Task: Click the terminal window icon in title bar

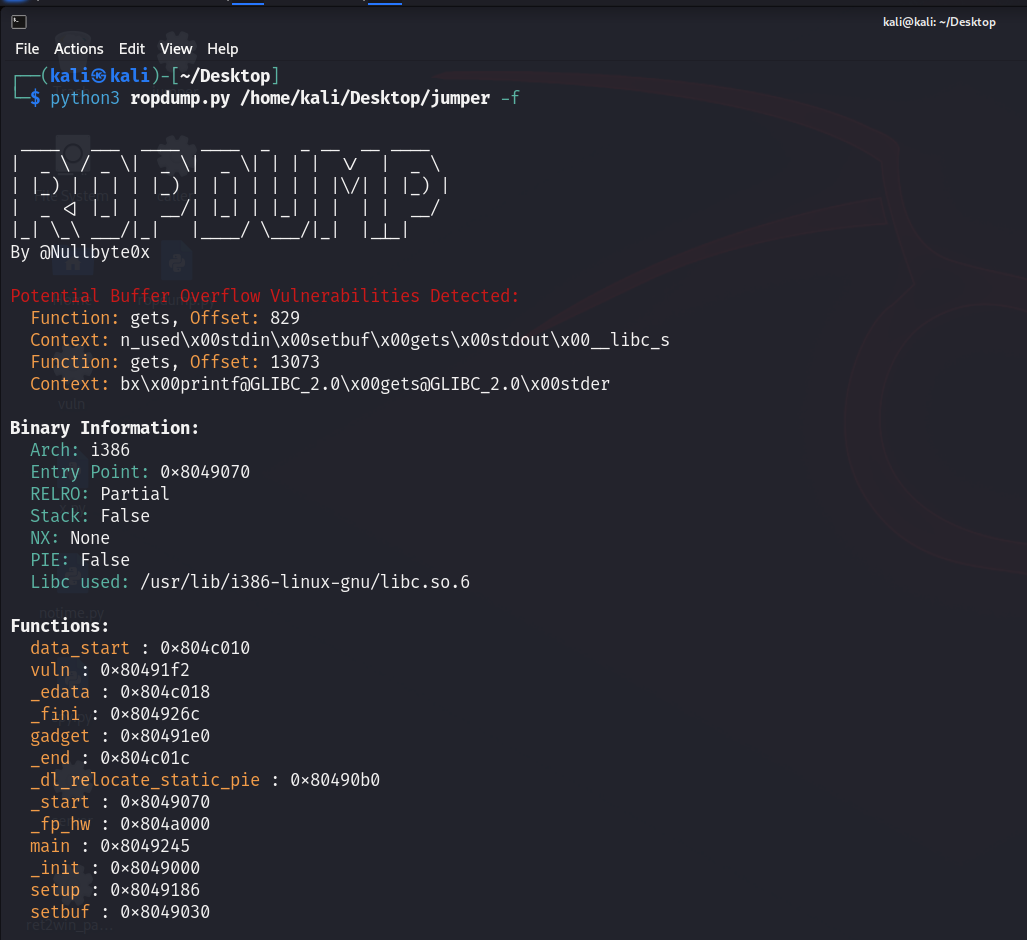Action: coord(19,22)
